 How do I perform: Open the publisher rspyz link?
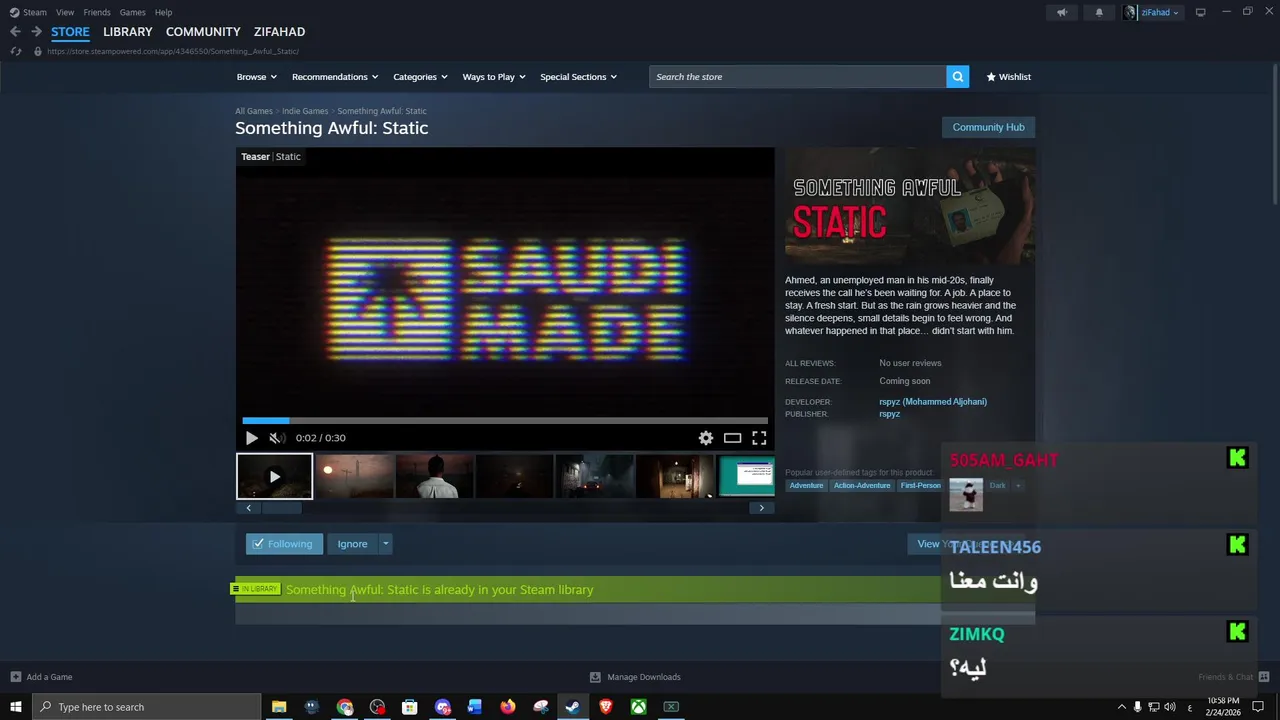point(890,414)
